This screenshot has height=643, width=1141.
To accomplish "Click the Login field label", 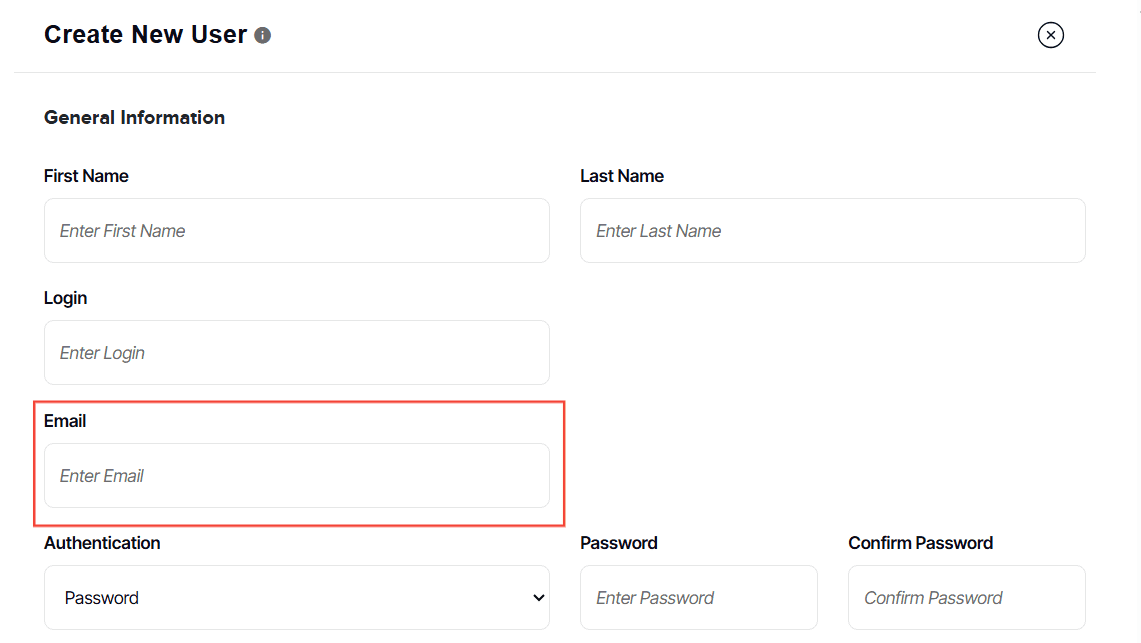I will tap(66, 298).
